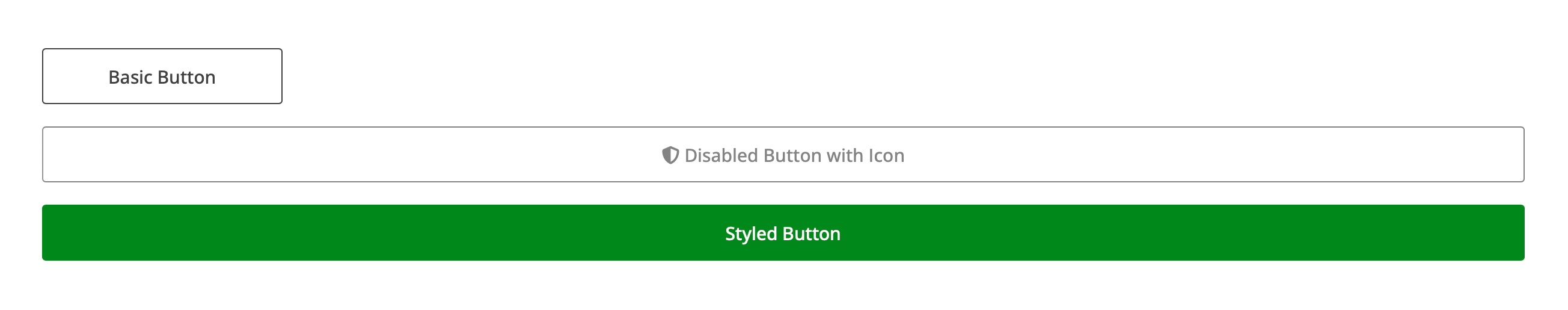Tap the security shield glyph before 'Disabled'
Viewport: 1568px width, 310px height.
point(670,155)
